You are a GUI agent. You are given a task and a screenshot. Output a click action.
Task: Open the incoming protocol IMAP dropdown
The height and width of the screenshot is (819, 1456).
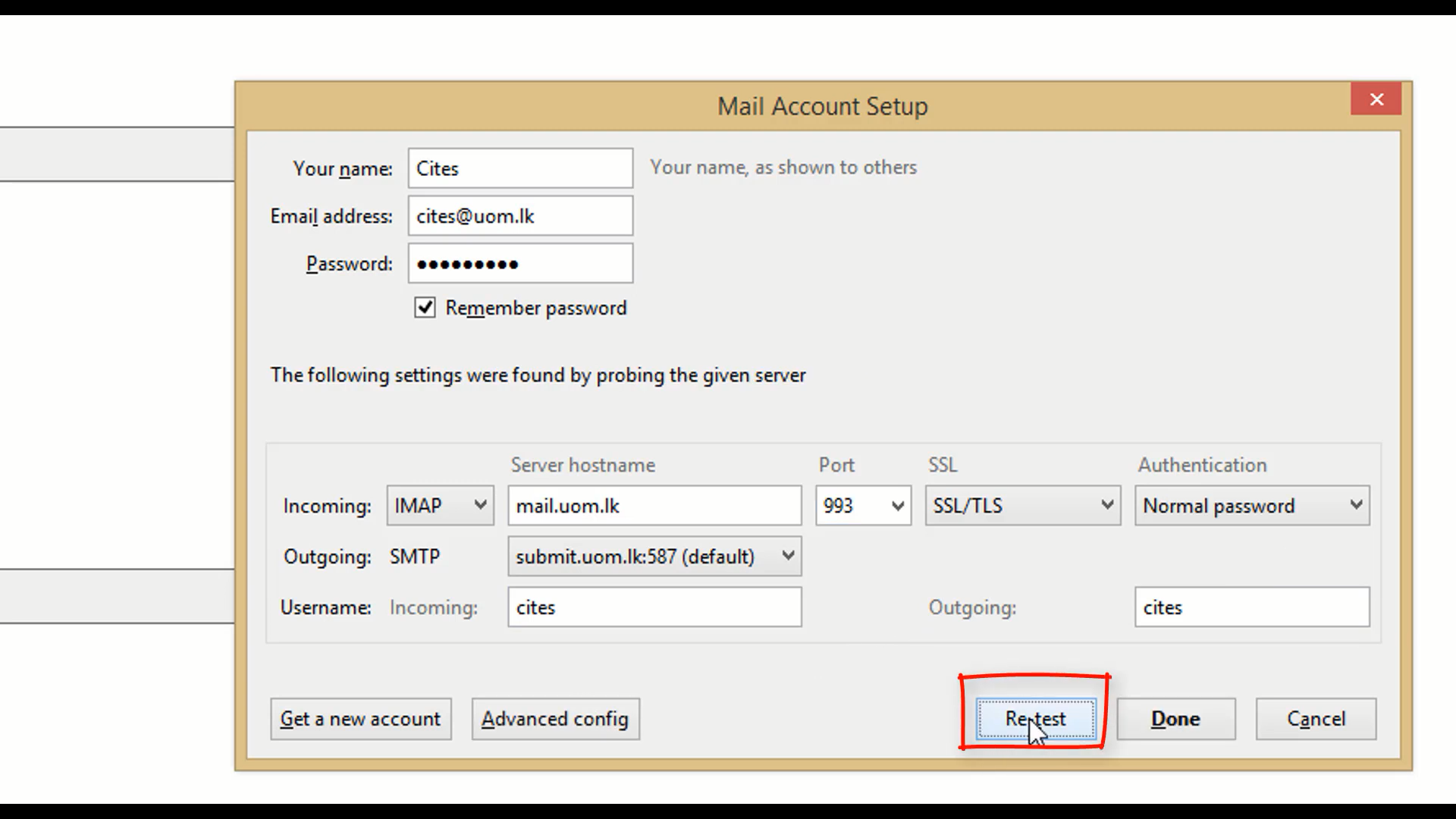[440, 506]
